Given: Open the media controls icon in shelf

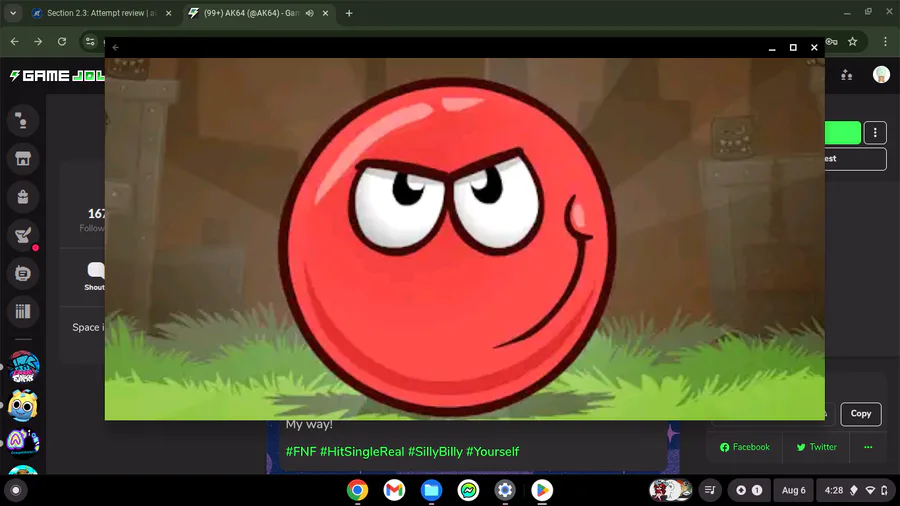Looking at the screenshot, I should 710,490.
